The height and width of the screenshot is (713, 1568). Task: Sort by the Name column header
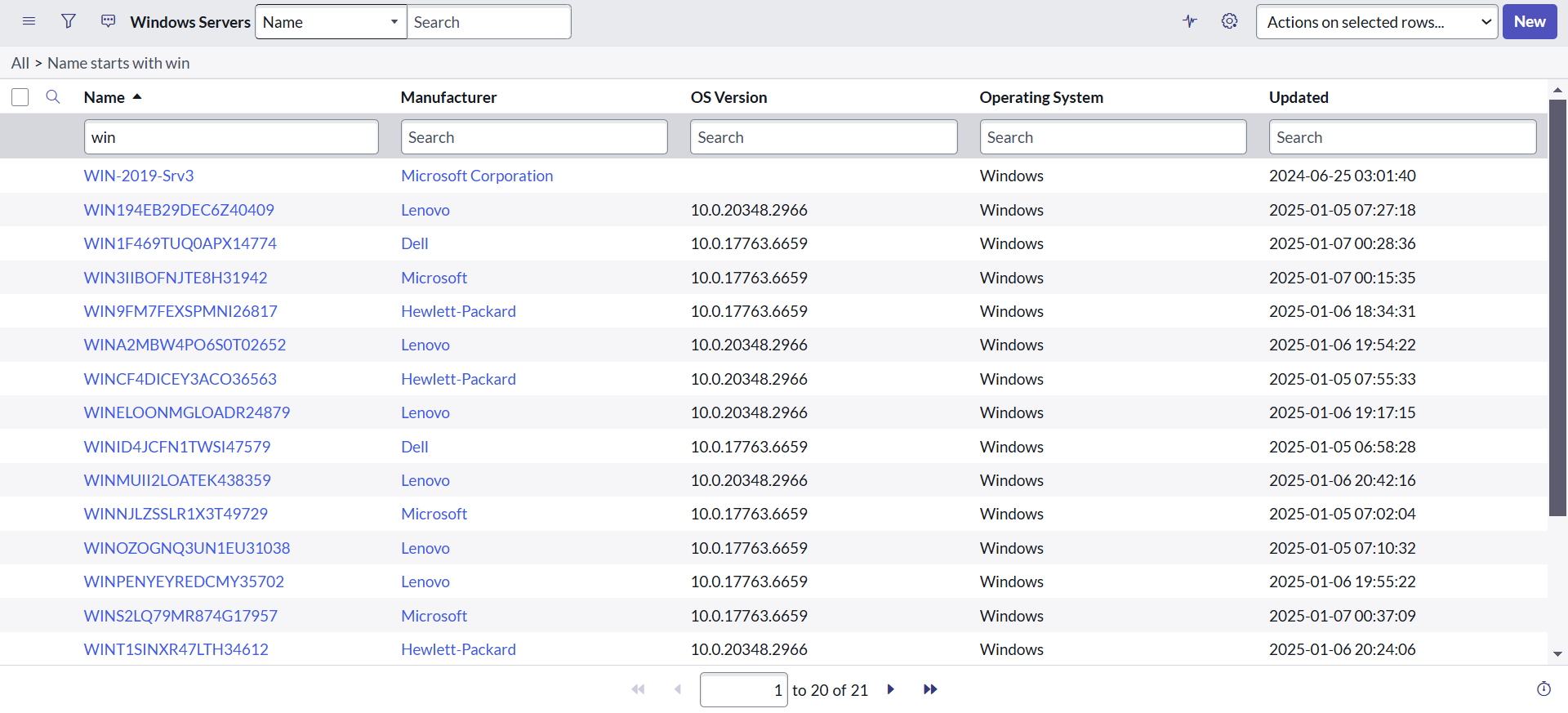coord(105,97)
